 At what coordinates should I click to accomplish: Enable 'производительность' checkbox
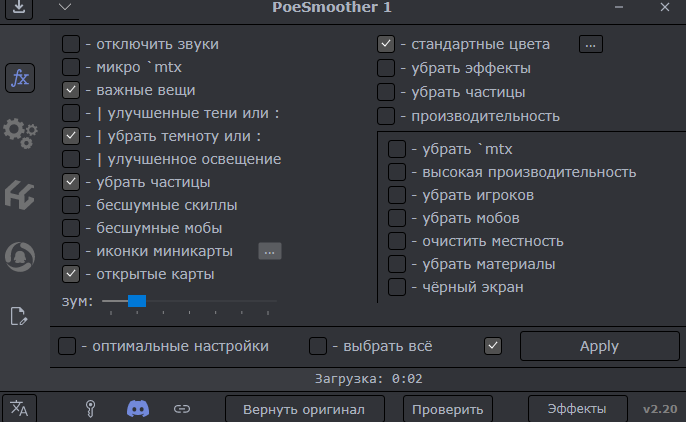point(386,116)
